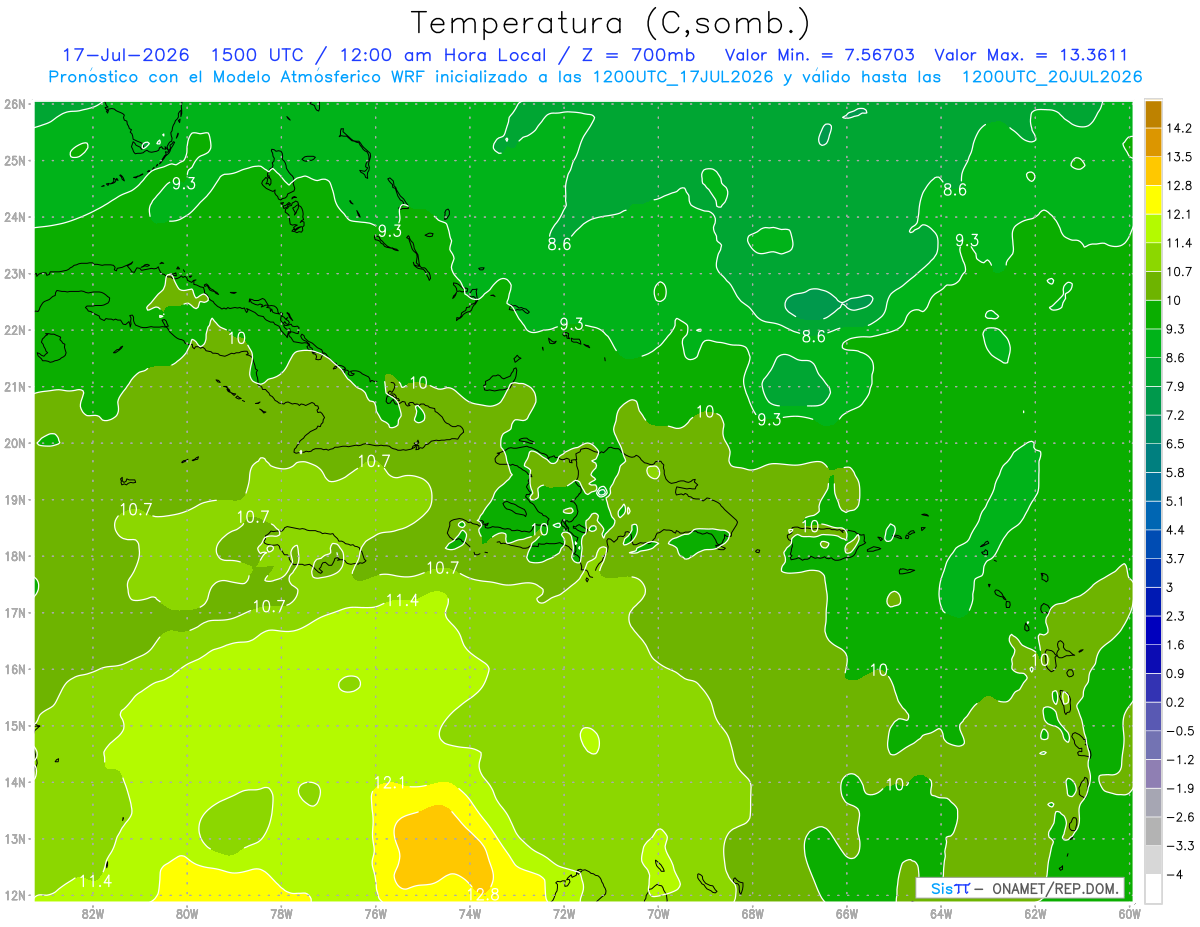
Task: Click the legend value "7.9"
Action: coord(1176,386)
